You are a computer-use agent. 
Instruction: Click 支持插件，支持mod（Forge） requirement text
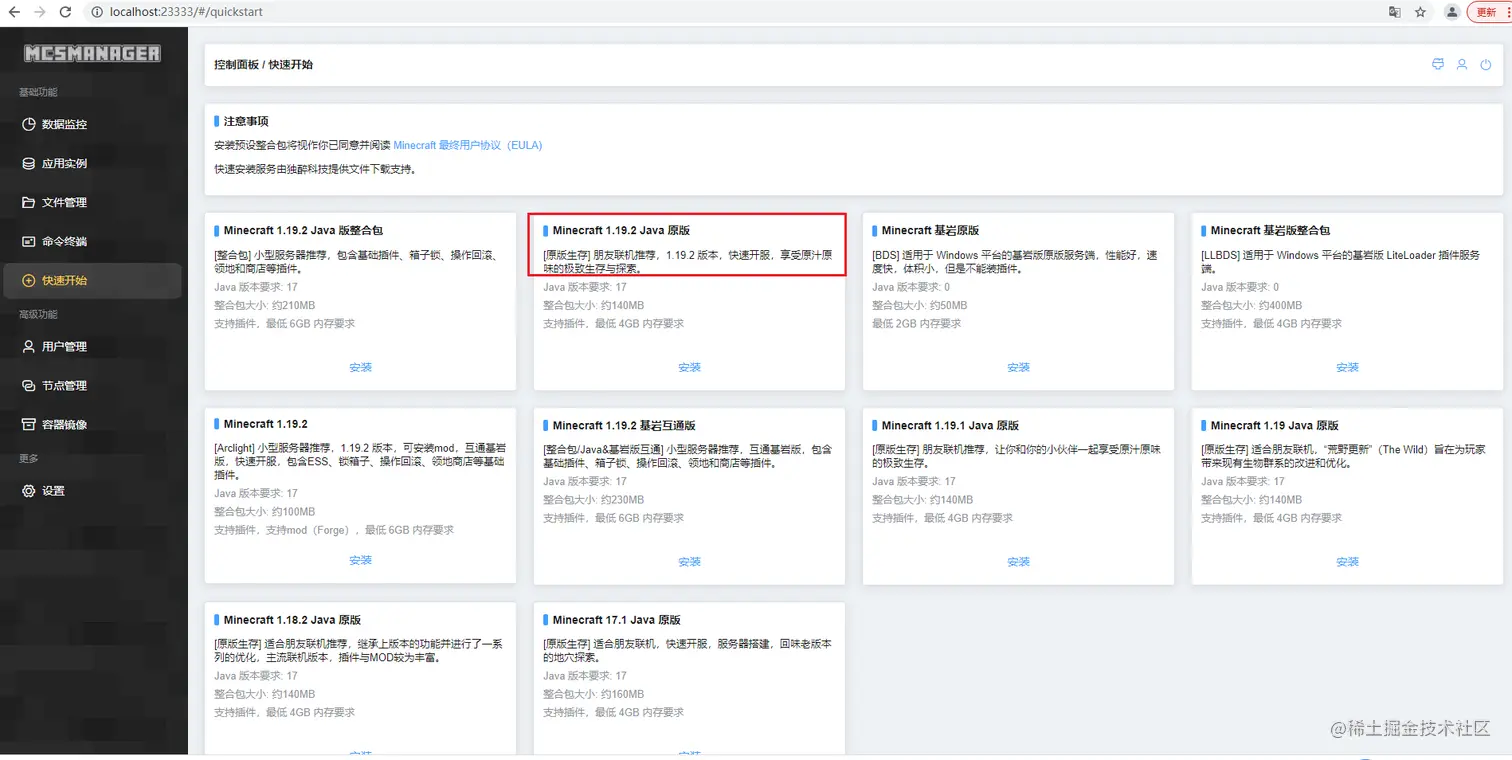(x=334, y=530)
